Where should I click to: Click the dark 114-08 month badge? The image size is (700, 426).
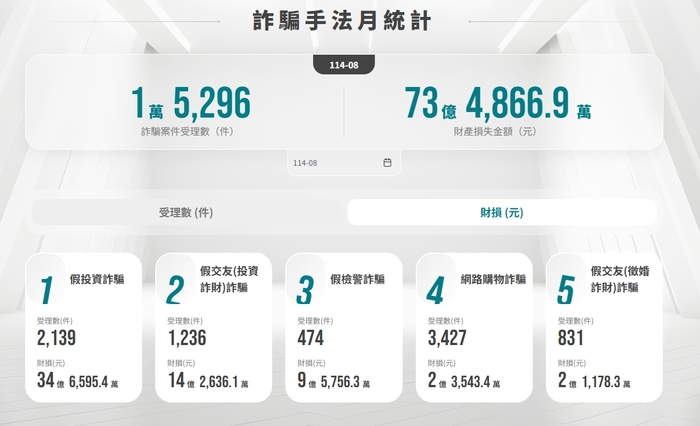tap(344, 65)
